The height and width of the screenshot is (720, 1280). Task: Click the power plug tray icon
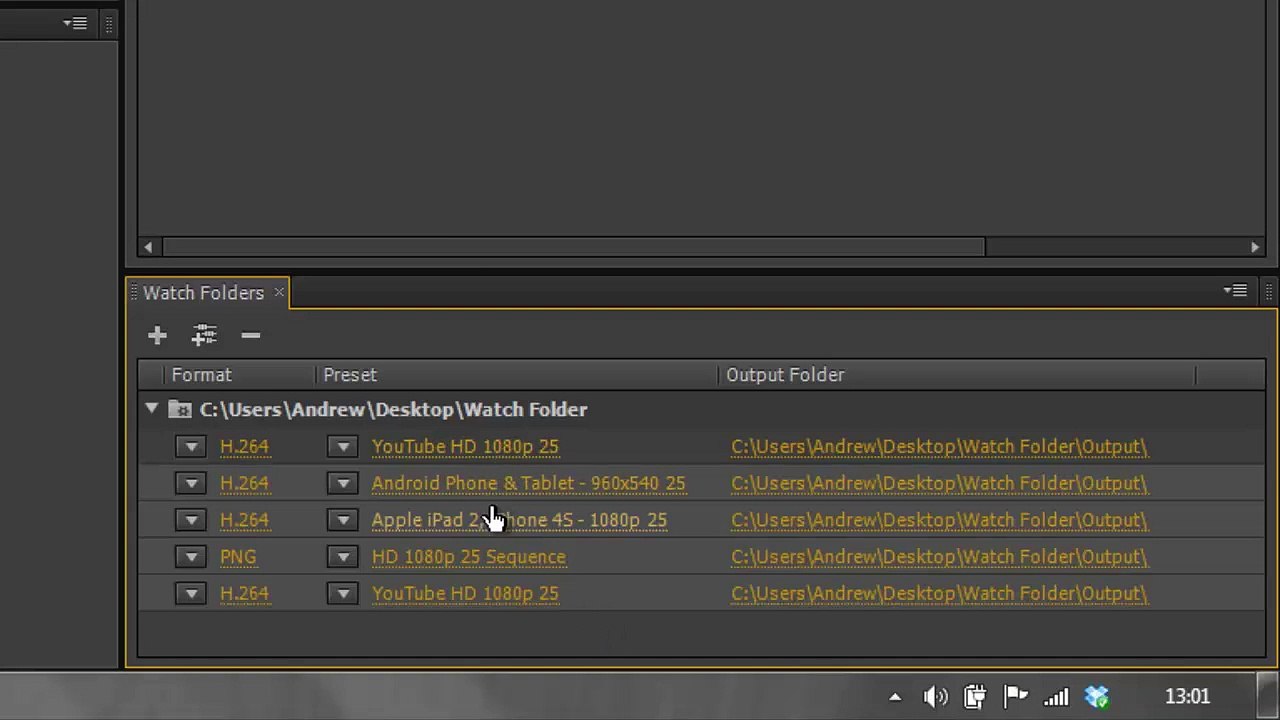point(975,697)
